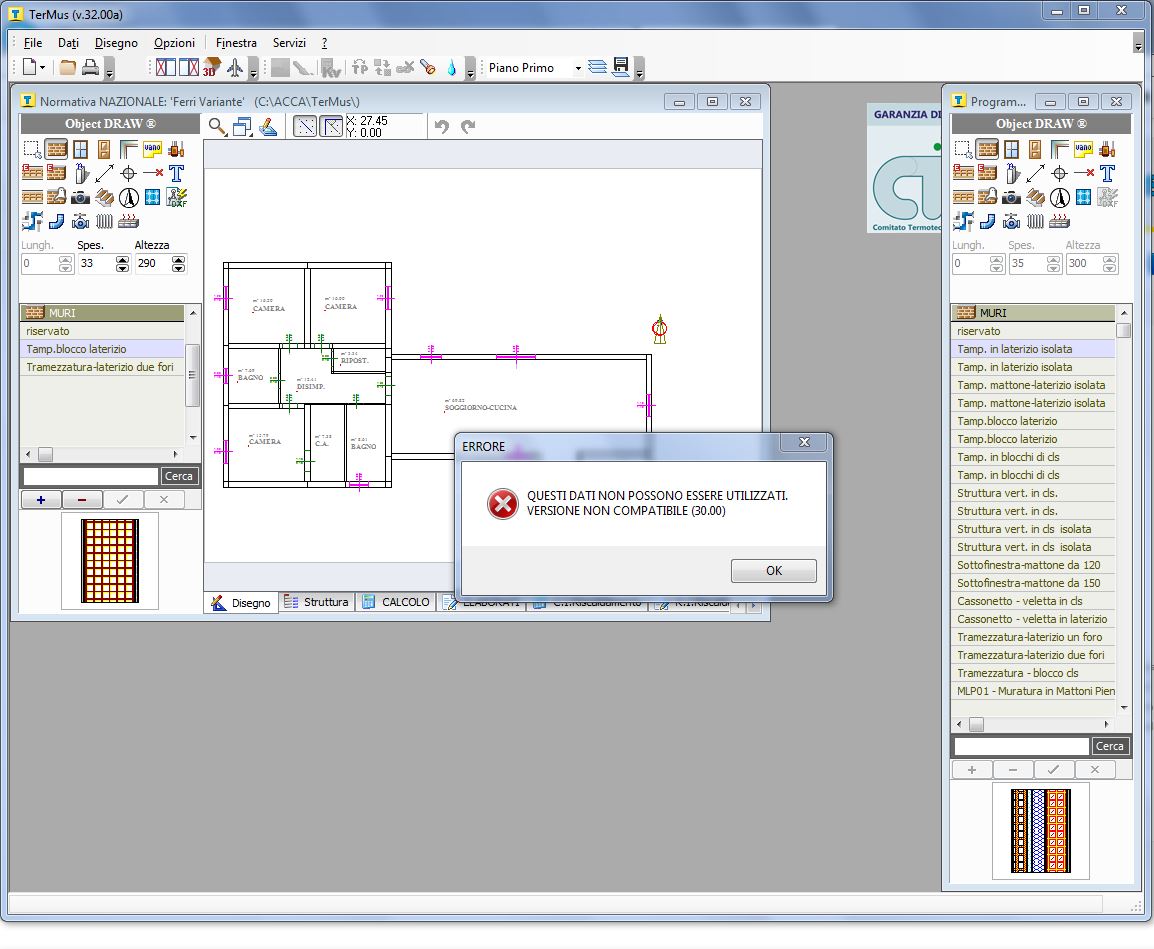Screen dimensions: 1154x949
Task: Click the open folder icon in main toolbar
Action: (x=67, y=68)
